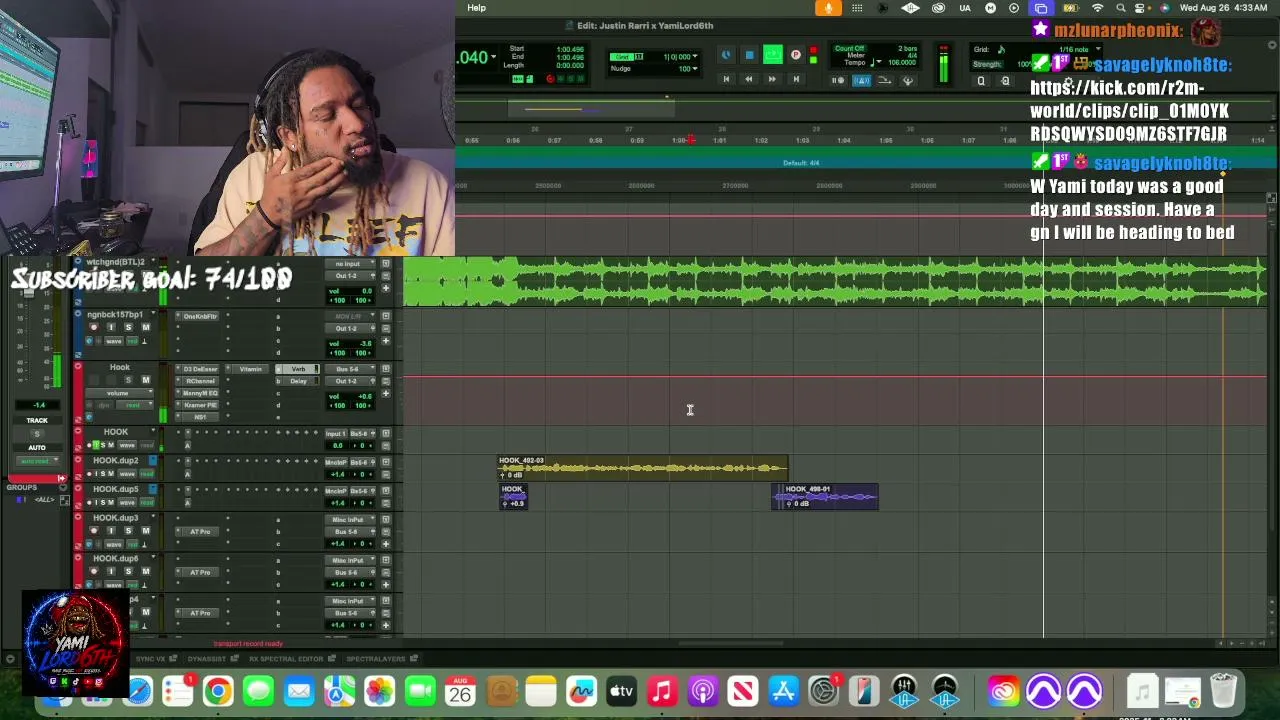The width and height of the screenshot is (1280, 720).
Task: Open Music from the Dock
Action: 662,691
